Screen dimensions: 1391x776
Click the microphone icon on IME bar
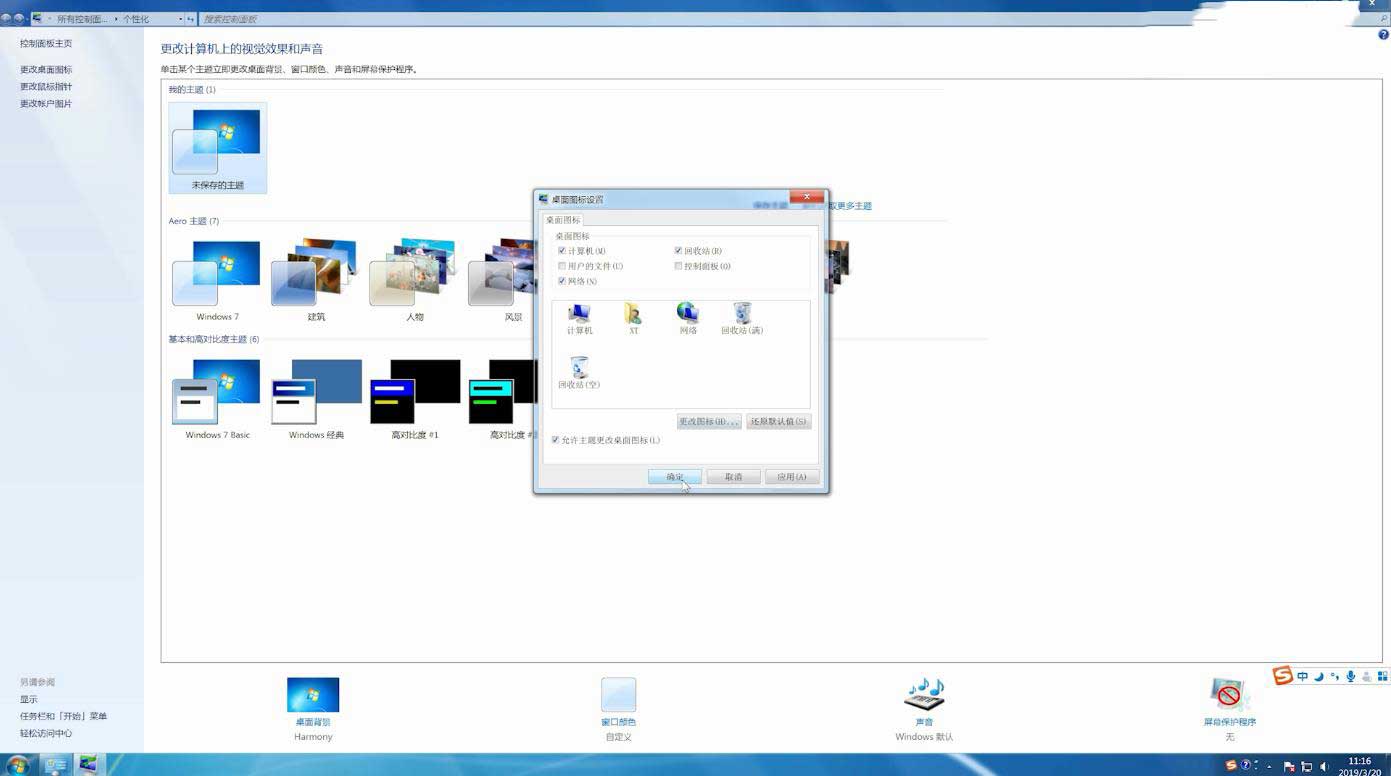1351,677
